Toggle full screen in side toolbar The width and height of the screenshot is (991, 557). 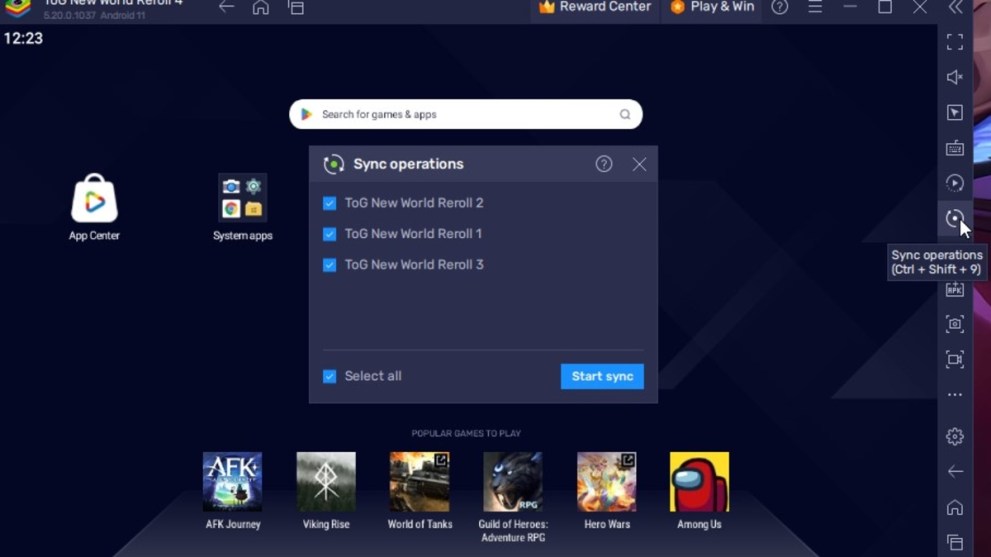tap(954, 42)
